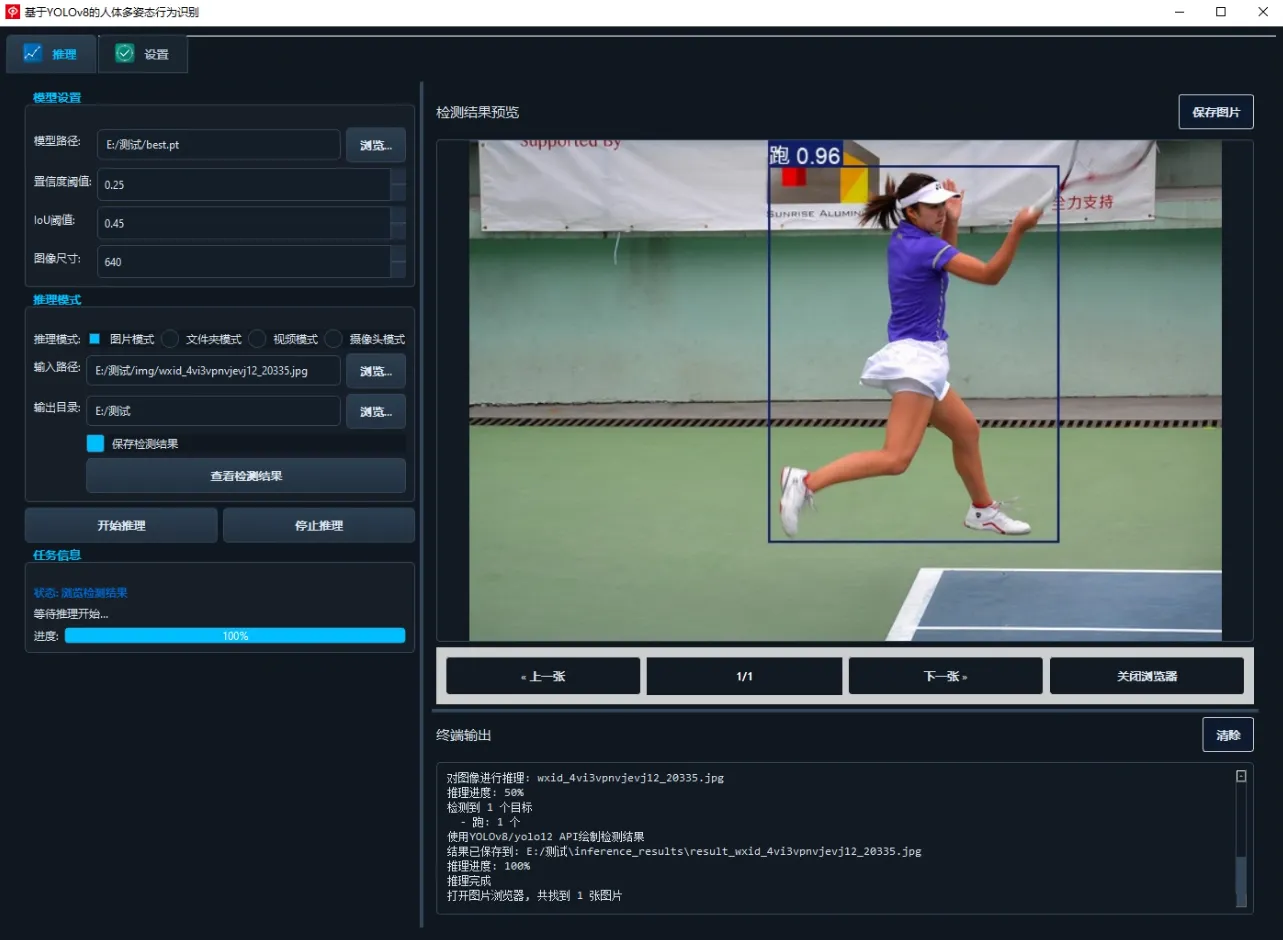Decrease IoU阈值 using down stepper
This screenshot has width=1283, height=940.
point(398,231)
